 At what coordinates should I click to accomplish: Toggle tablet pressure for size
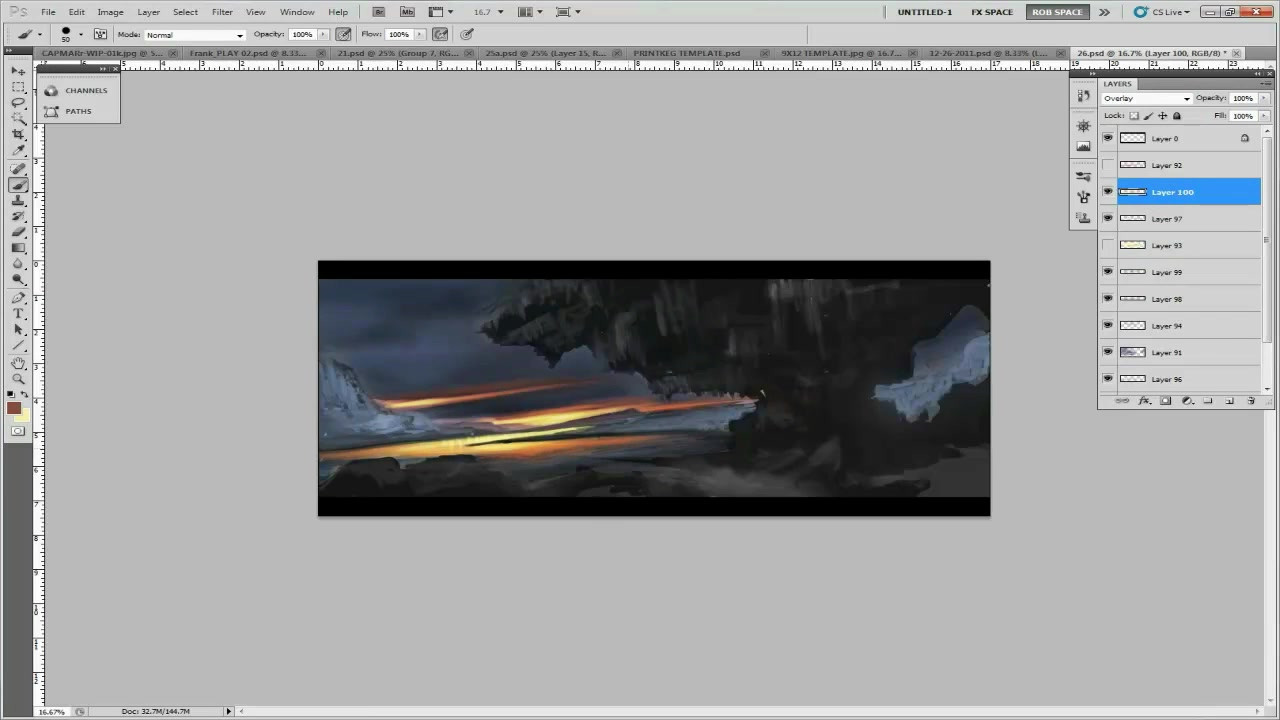[x=467, y=34]
